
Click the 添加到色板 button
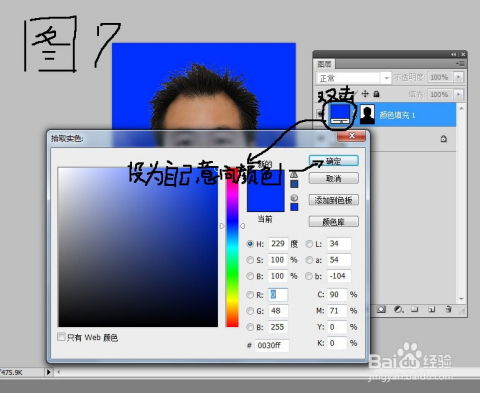click(x=334, y=200)
